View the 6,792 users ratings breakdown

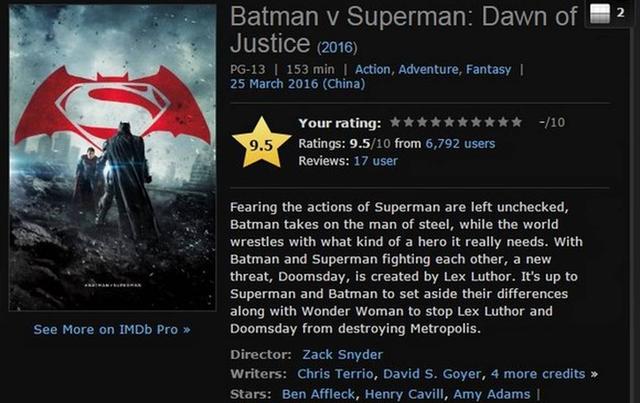460,144
